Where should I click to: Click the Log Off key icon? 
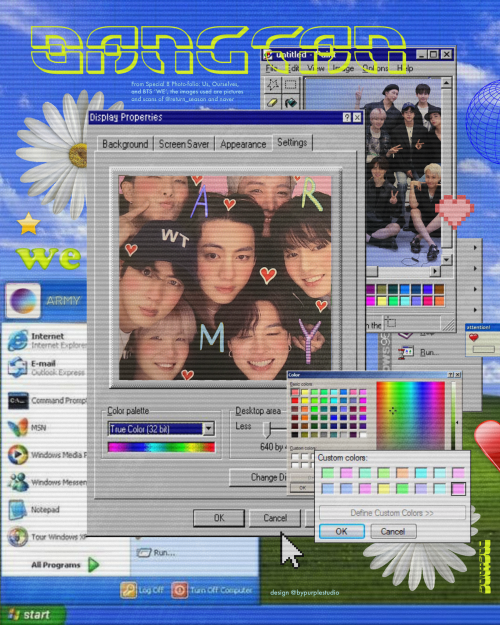coord(128,590)
